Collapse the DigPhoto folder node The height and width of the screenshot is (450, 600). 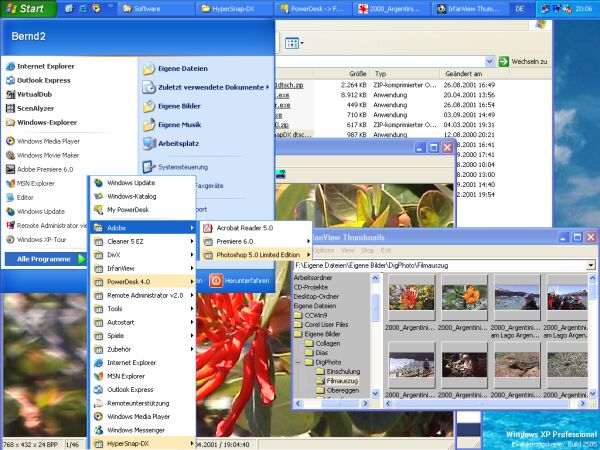tap(298, 362)
